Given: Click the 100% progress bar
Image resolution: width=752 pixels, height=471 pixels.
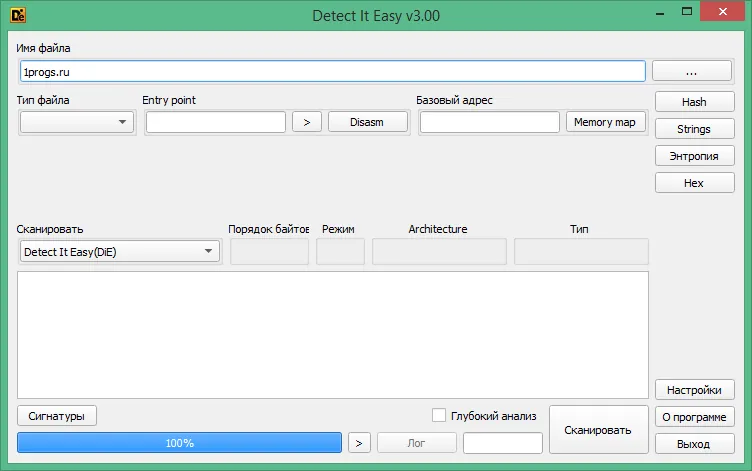Looking at the screenshot, I should click(179, 443).
